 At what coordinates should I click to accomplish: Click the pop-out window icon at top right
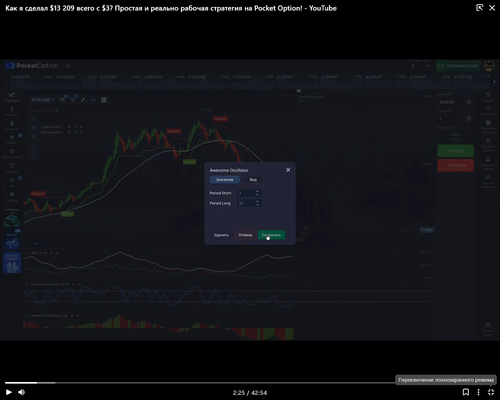(x=479, y=8)
